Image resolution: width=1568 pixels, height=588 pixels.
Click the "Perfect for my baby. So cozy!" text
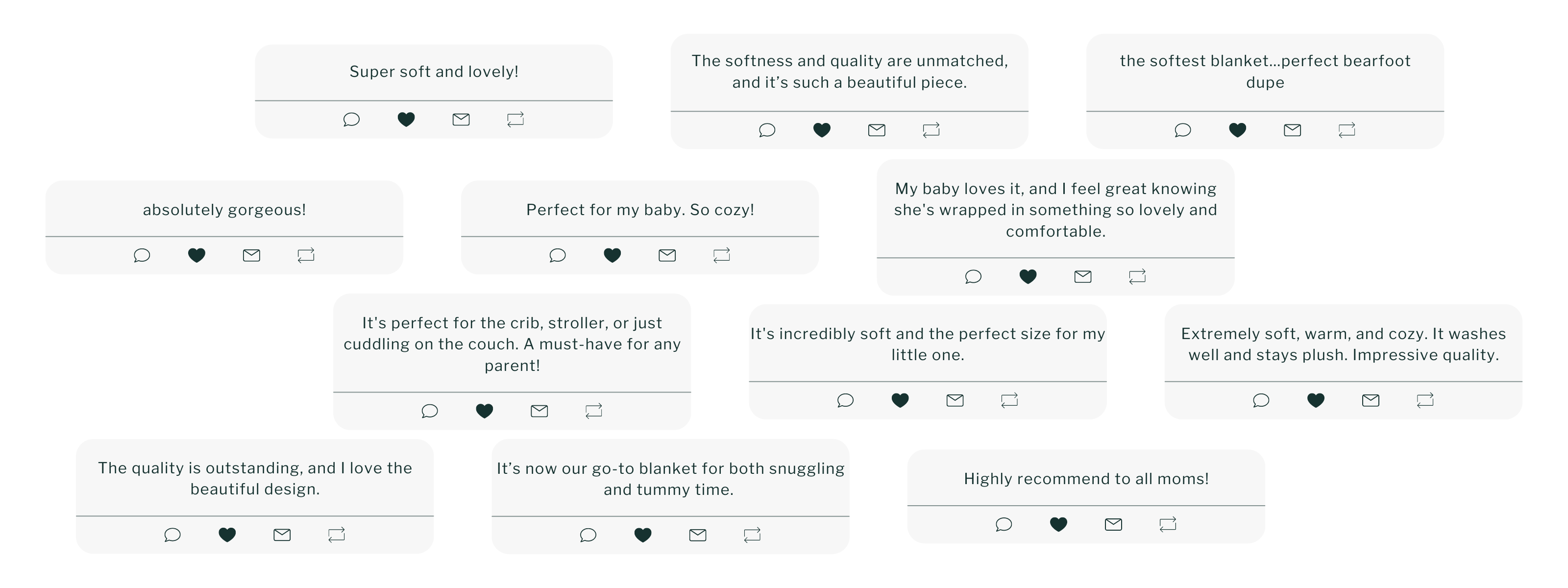pyautogui.click(x=640, y=210)
